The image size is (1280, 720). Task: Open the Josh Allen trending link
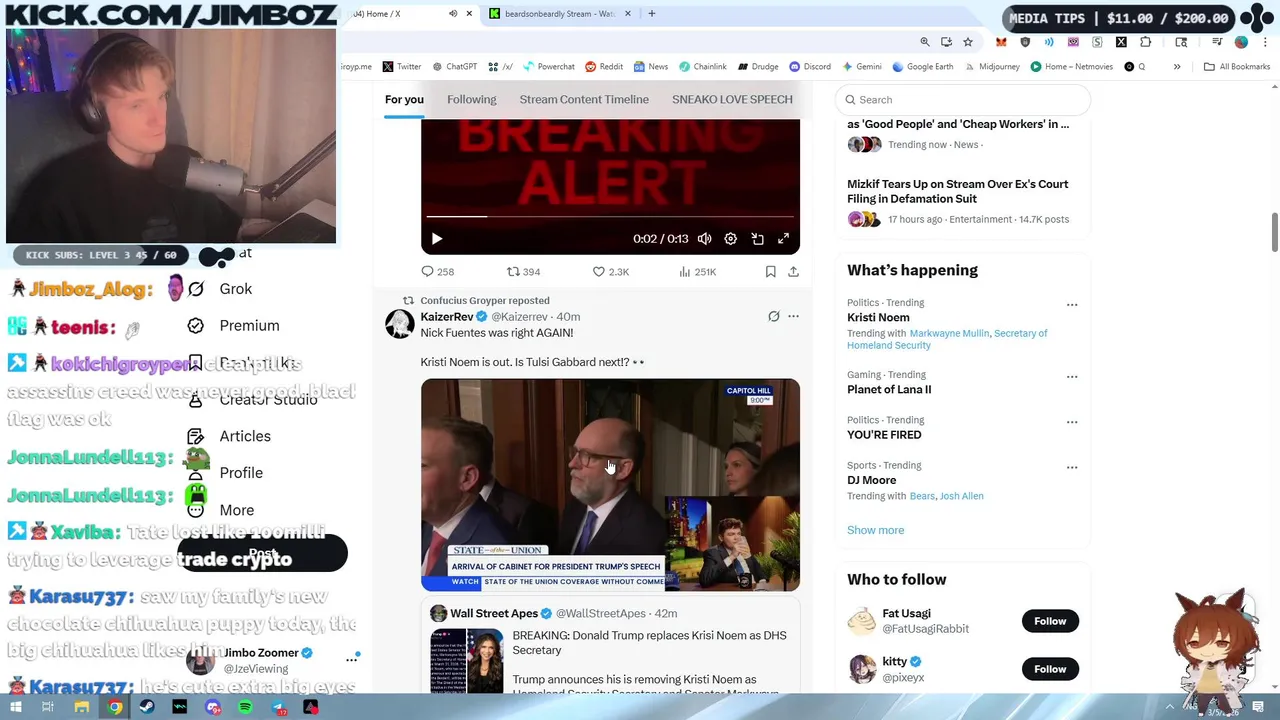point(961,496)
